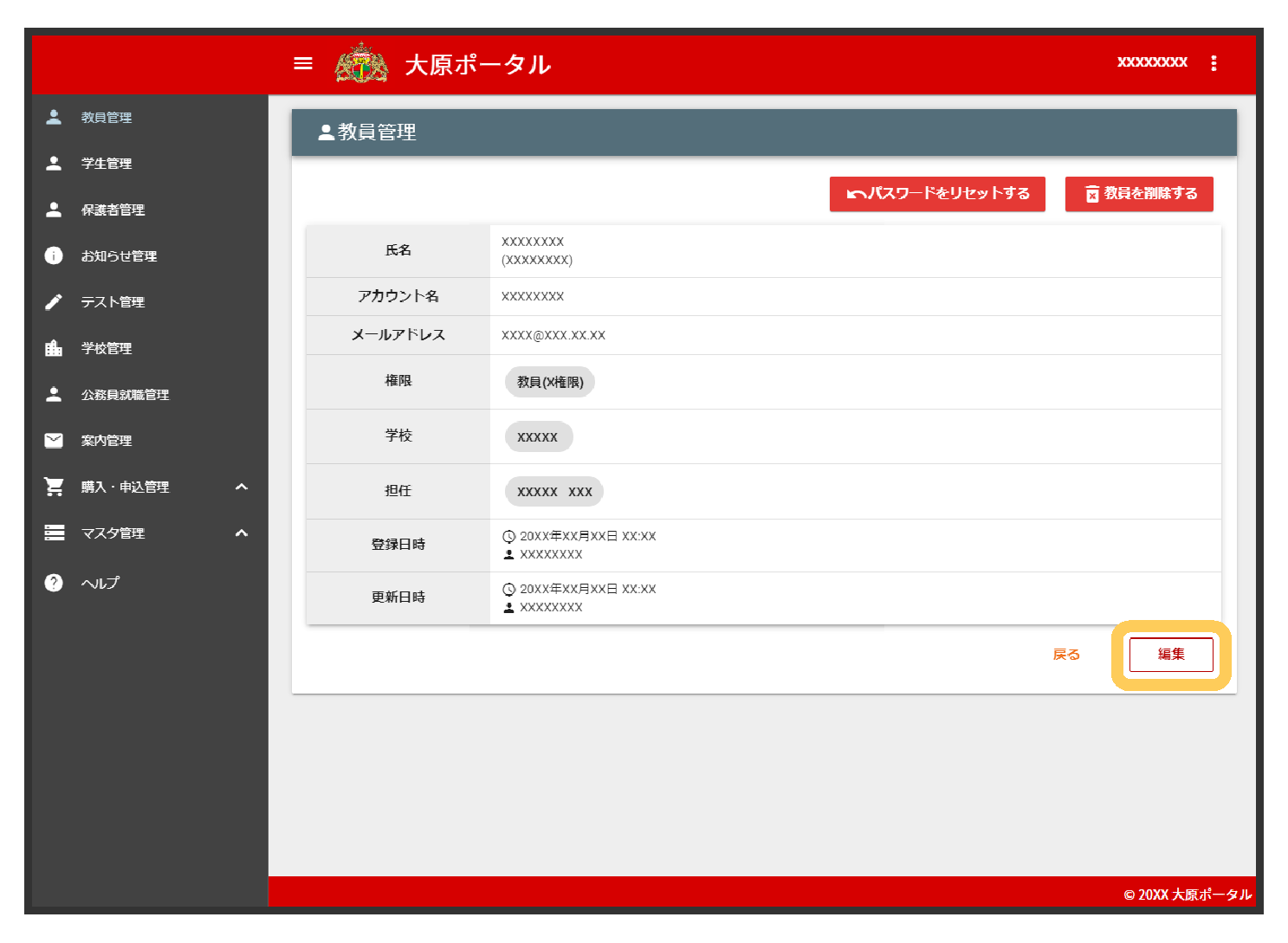Click the 案内管理 envelope icon
Viewport: 1288px width, 943px height.
[54, 440]
